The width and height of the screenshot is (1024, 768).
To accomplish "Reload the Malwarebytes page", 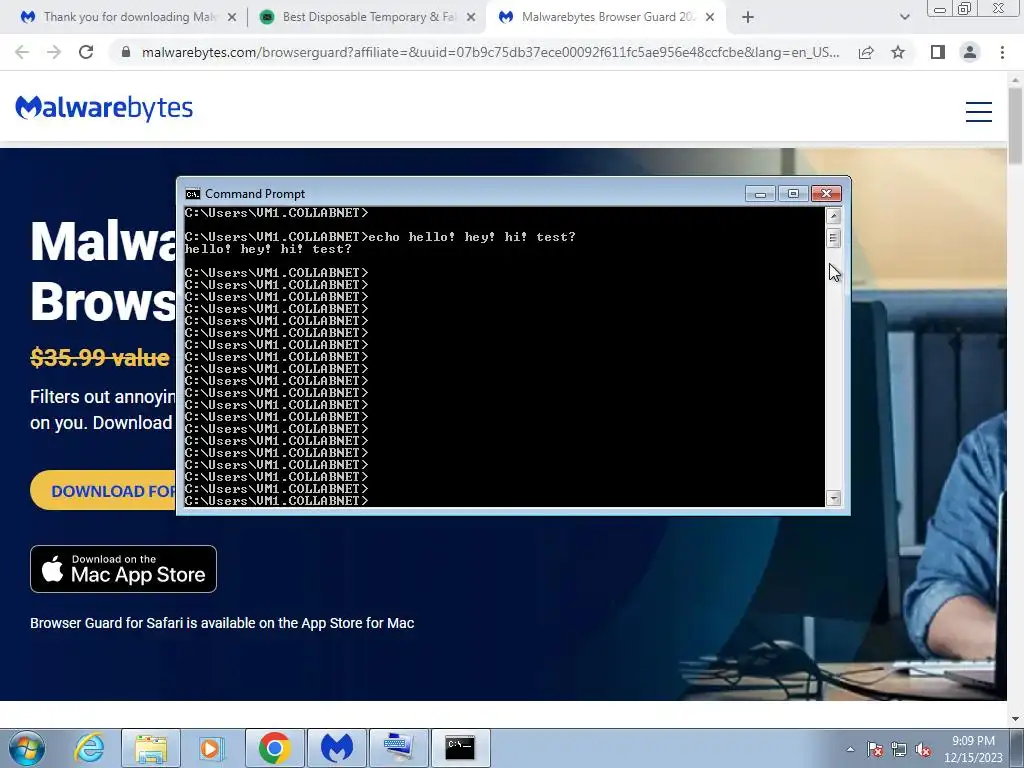I will tap(86, 52).
